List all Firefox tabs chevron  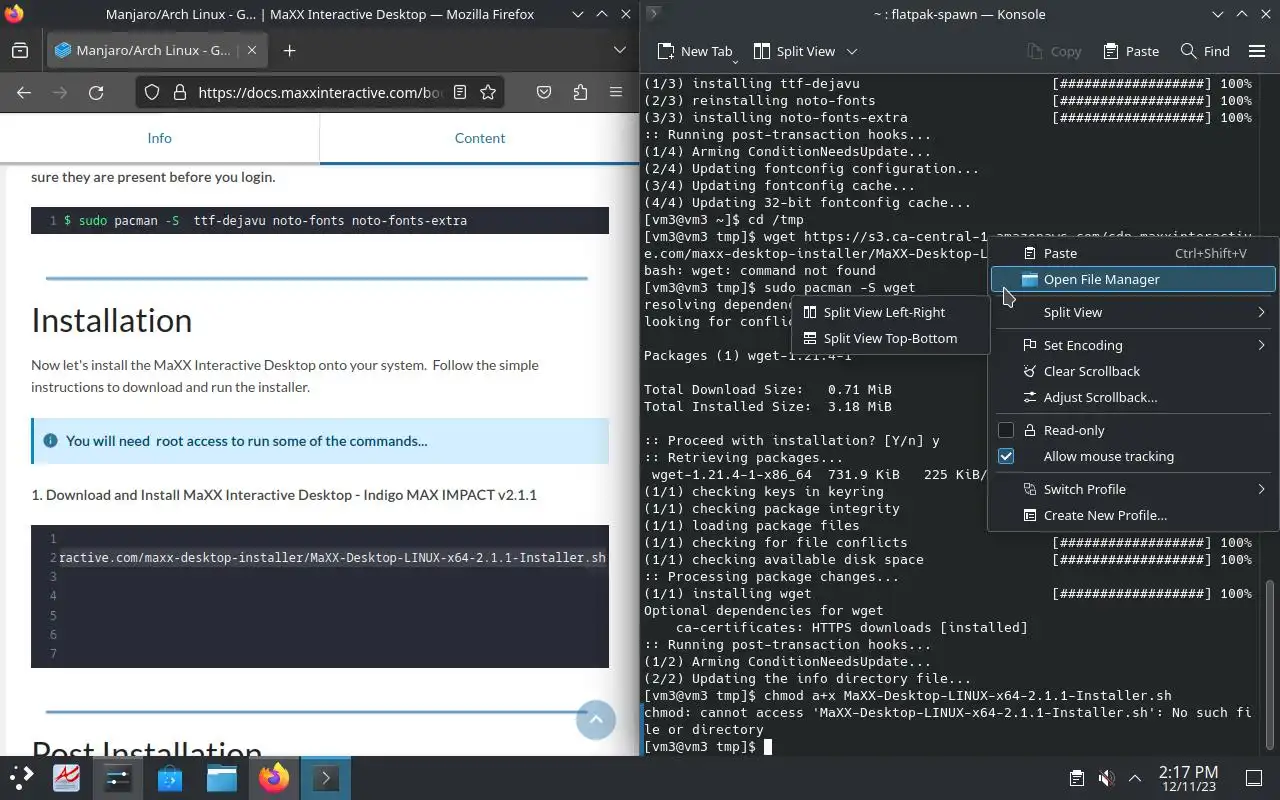pyautogui.click(x=620, y=50)
